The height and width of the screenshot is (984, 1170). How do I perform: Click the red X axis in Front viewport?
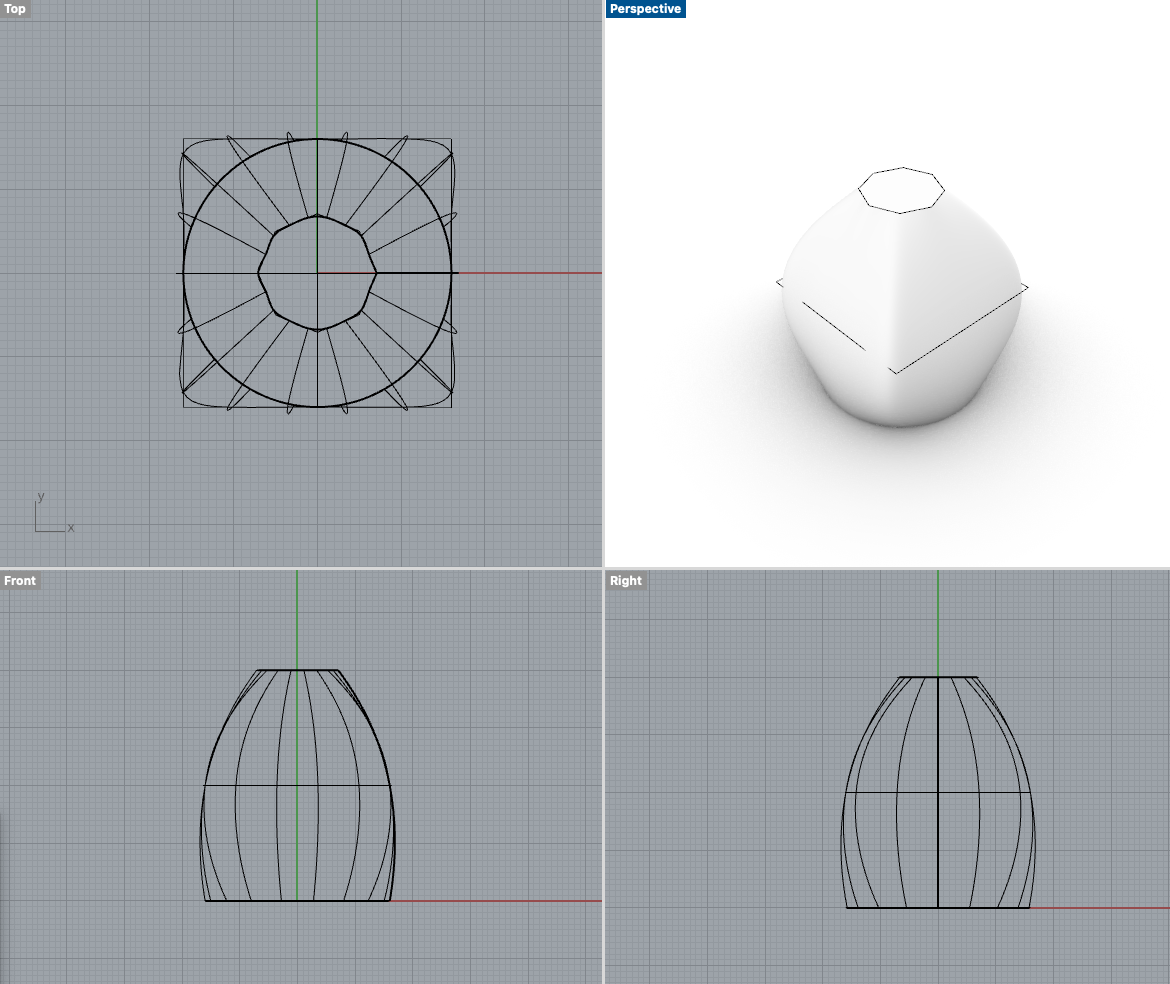click(500, 901)
